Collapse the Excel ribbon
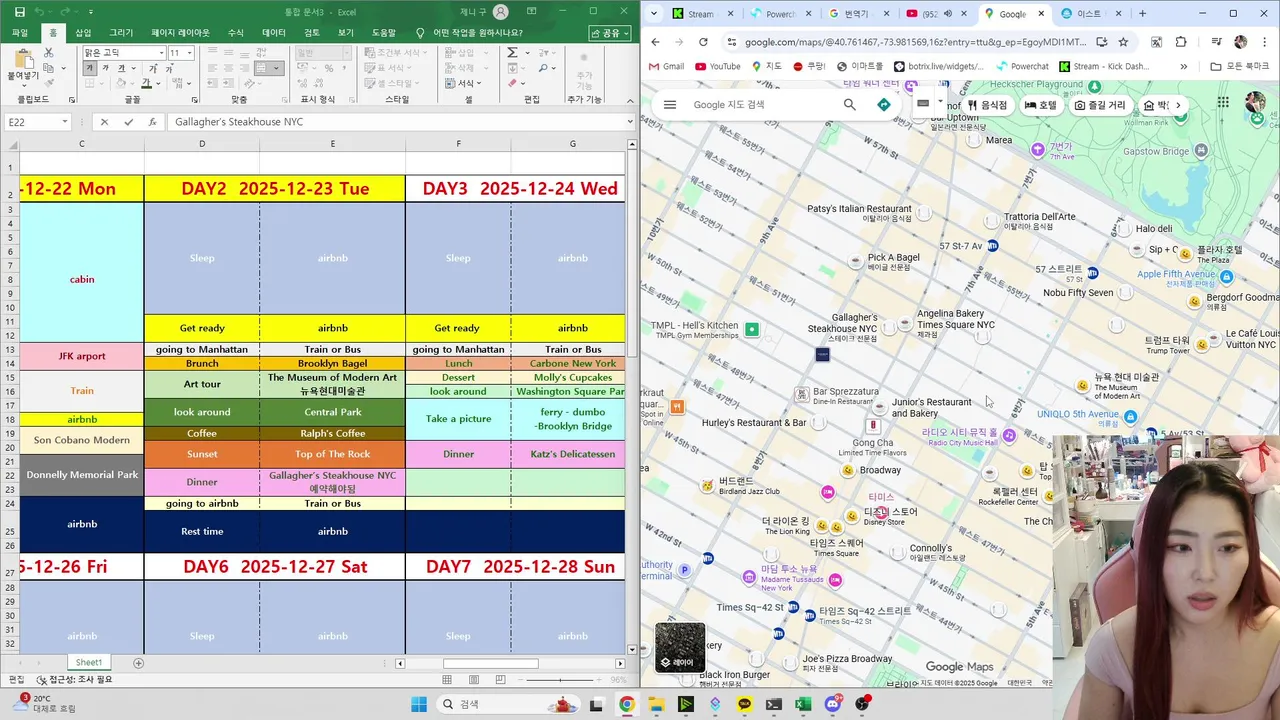 coord(629,101)
